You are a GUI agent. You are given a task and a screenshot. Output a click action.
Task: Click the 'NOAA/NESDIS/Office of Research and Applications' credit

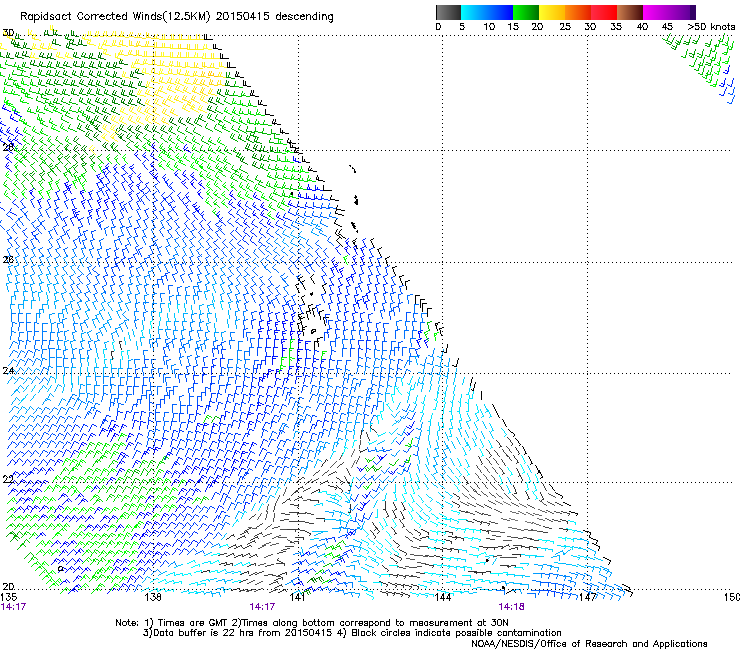(589, 644)
